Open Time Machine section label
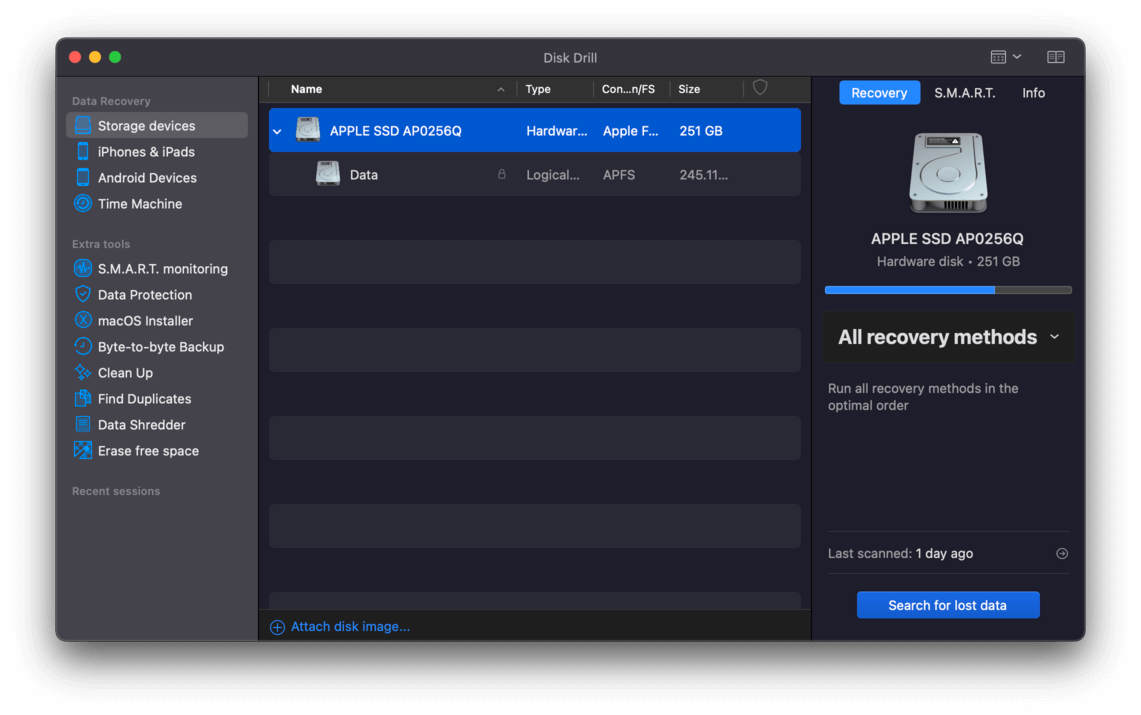Screen dimensions: 1141x715 (x=140, y=204)
